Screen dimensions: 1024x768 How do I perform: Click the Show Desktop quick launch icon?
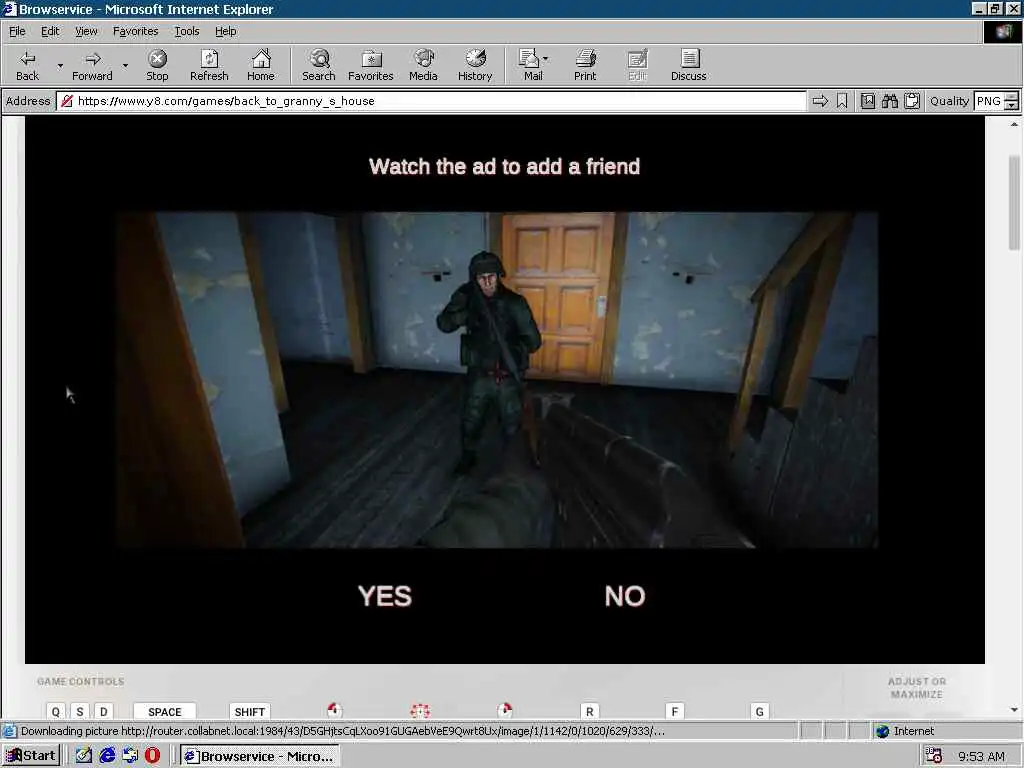tap(84, 756)
